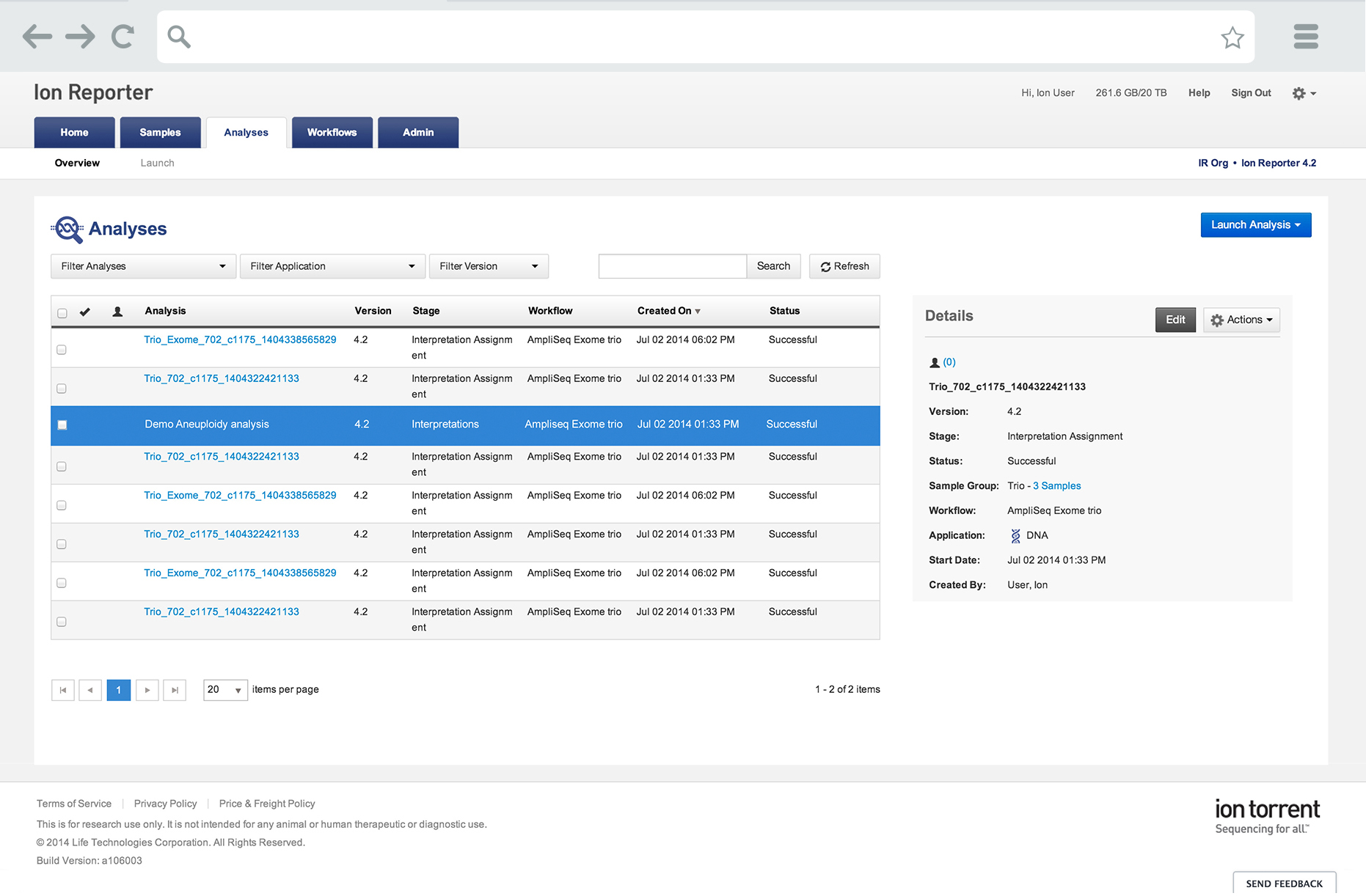Bookmark page with the star icon
Viewport: 1366px width, 896px height.
pyautogui.click(x=1232, y=37)
